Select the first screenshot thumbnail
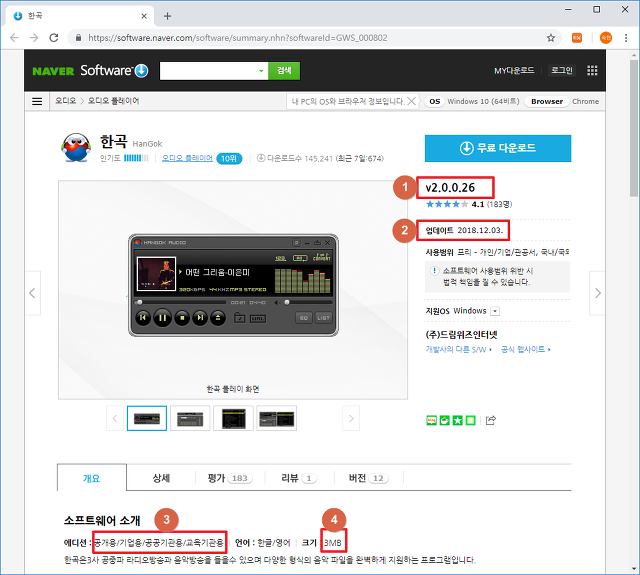 (x=147, y=418)
